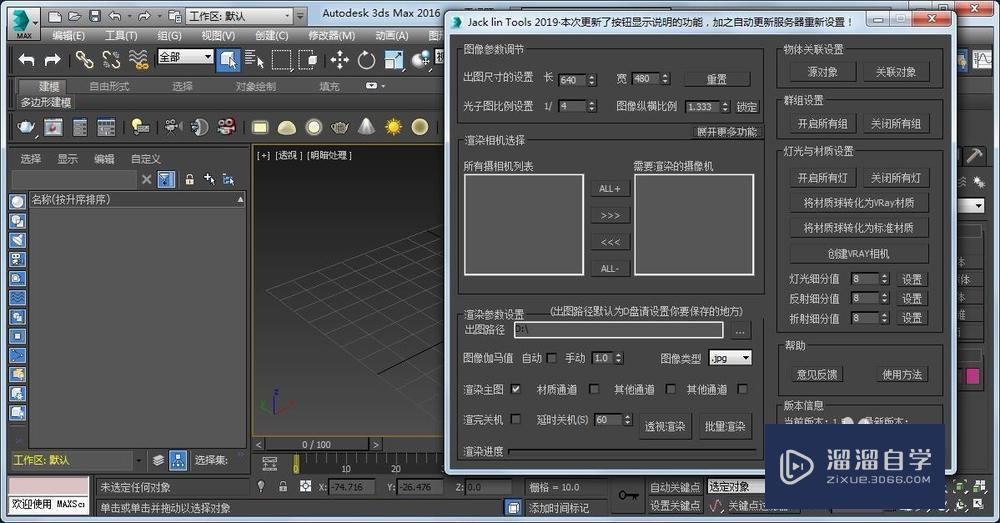
Task: Activate the Select and Rotate tool
Action: [x=366, y=60]
